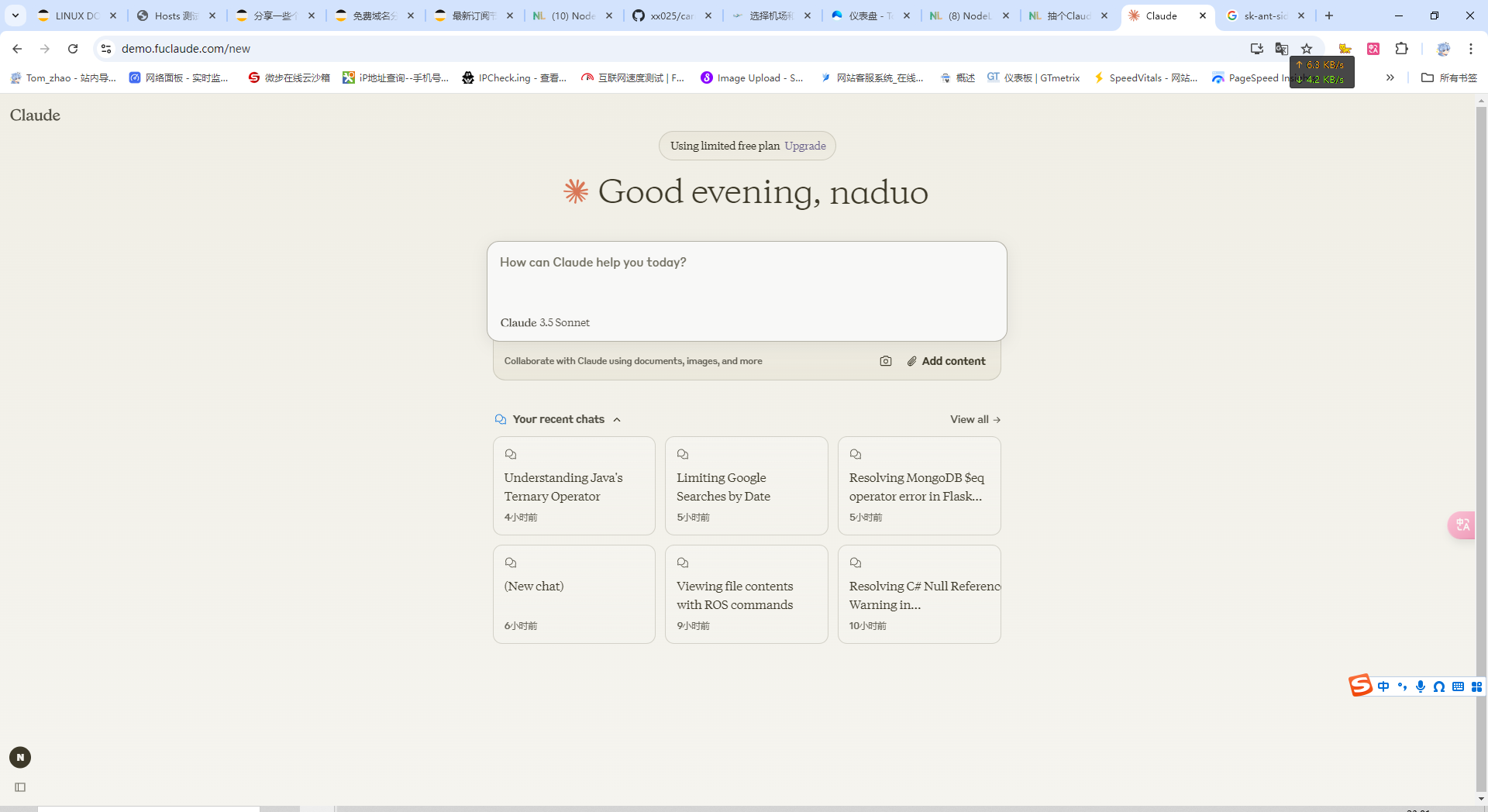Open 'Viewing file contents with ROS commands' chat
The height and width of the screenshot is (812, 1488).
point(746,594)
